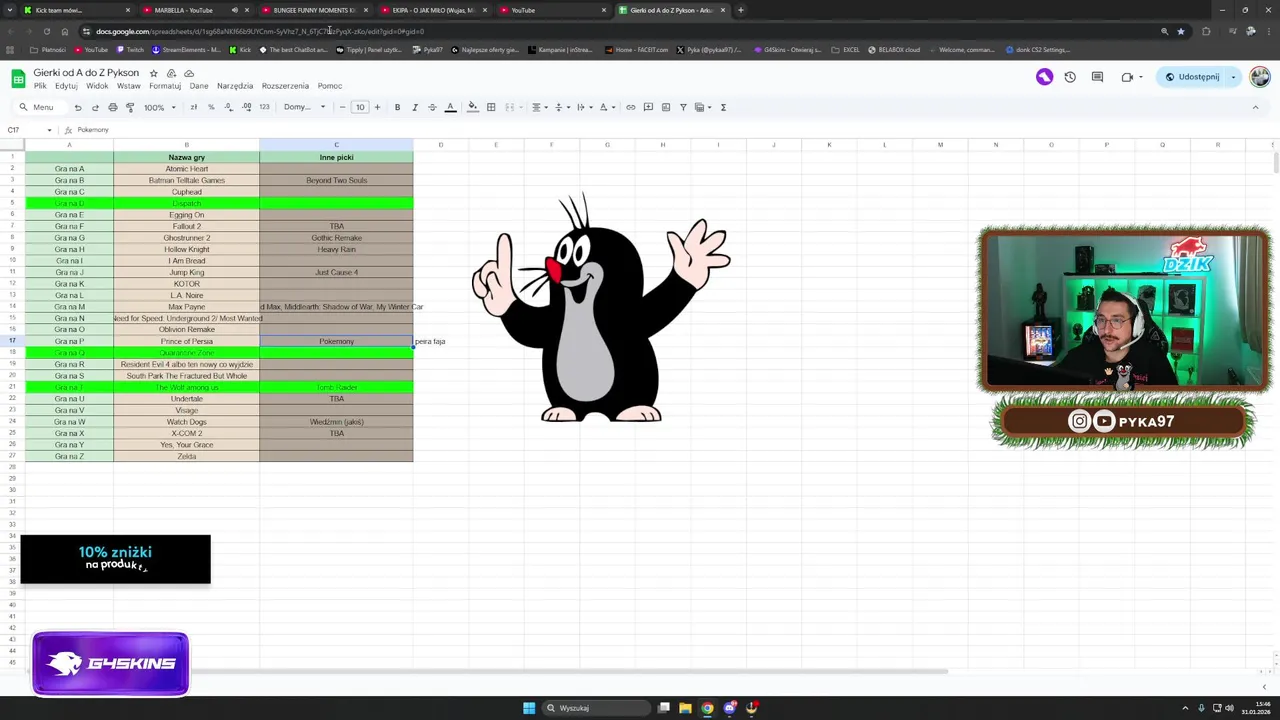Toggle bold formatting
This screenshot has width=1280, height=720.
coord(397,107)
